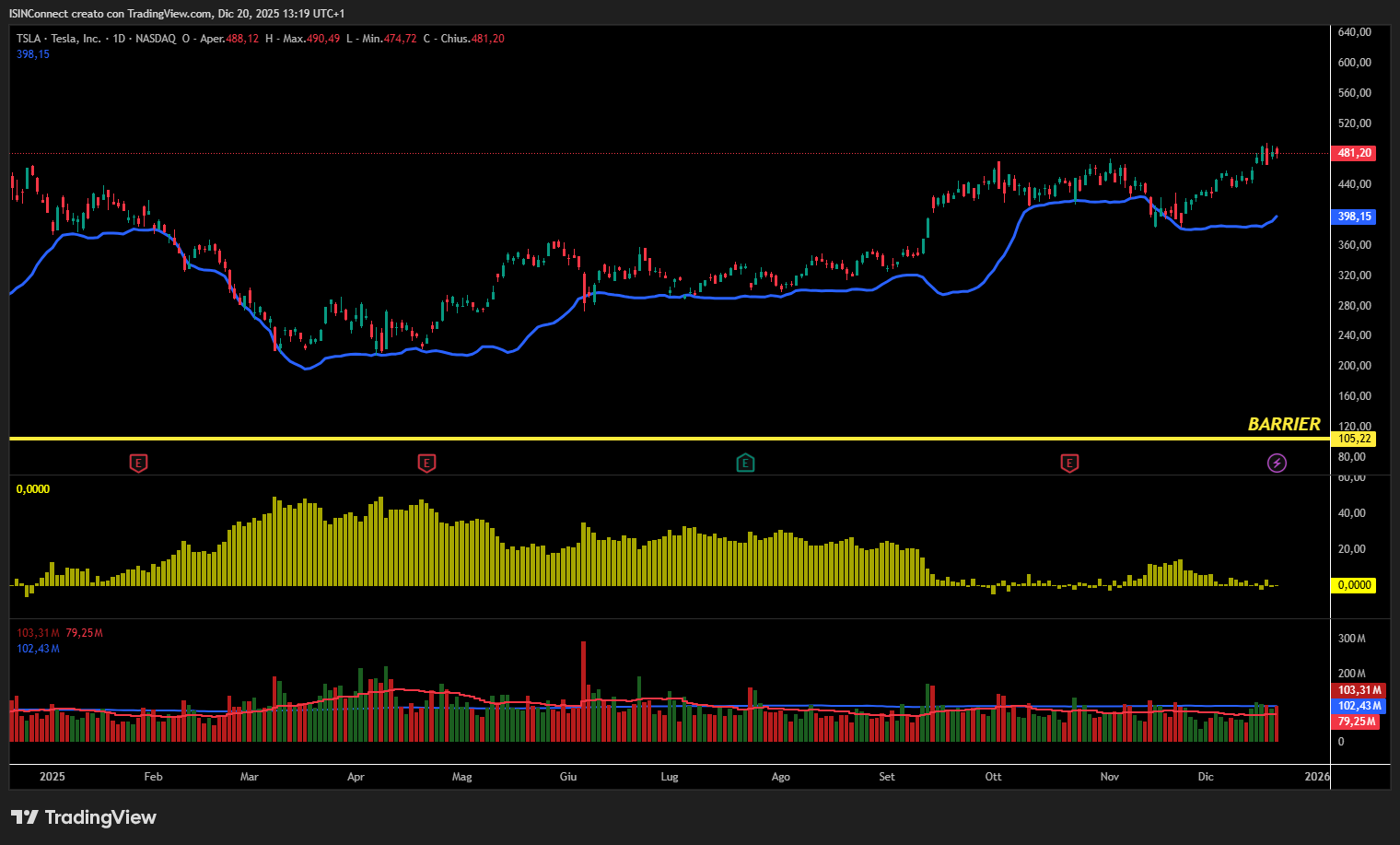Open the green earnings marker in July
The image size is (1400, 845).
click(745, 463)
